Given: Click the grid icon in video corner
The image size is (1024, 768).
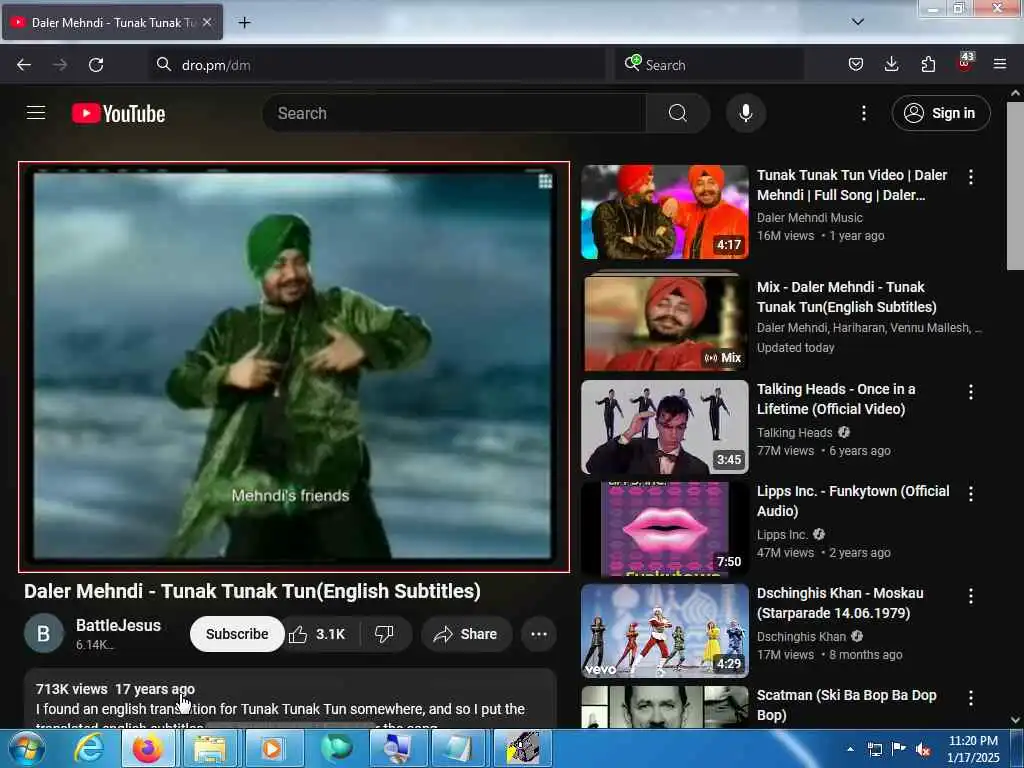Looking at the screenshot, I should [545, 181].
